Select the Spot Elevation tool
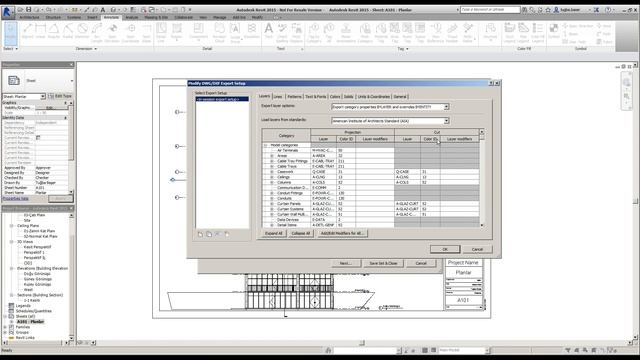640x360 pixels. tap(112, 32)
